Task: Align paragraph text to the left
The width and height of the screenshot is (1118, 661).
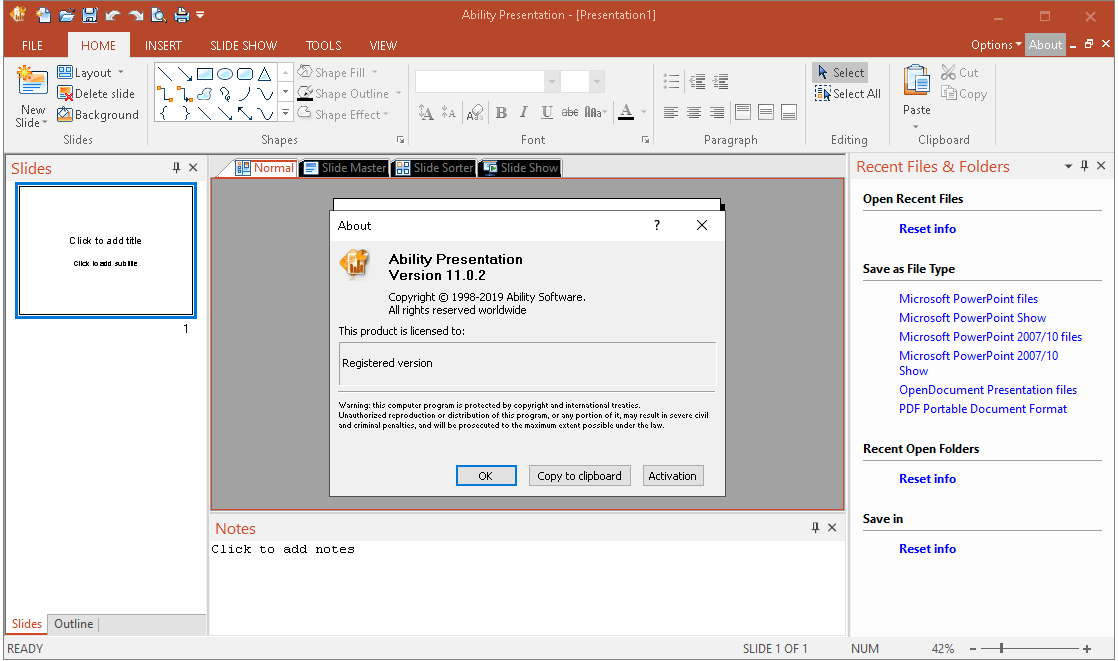Action: click(x=671, y=113)
